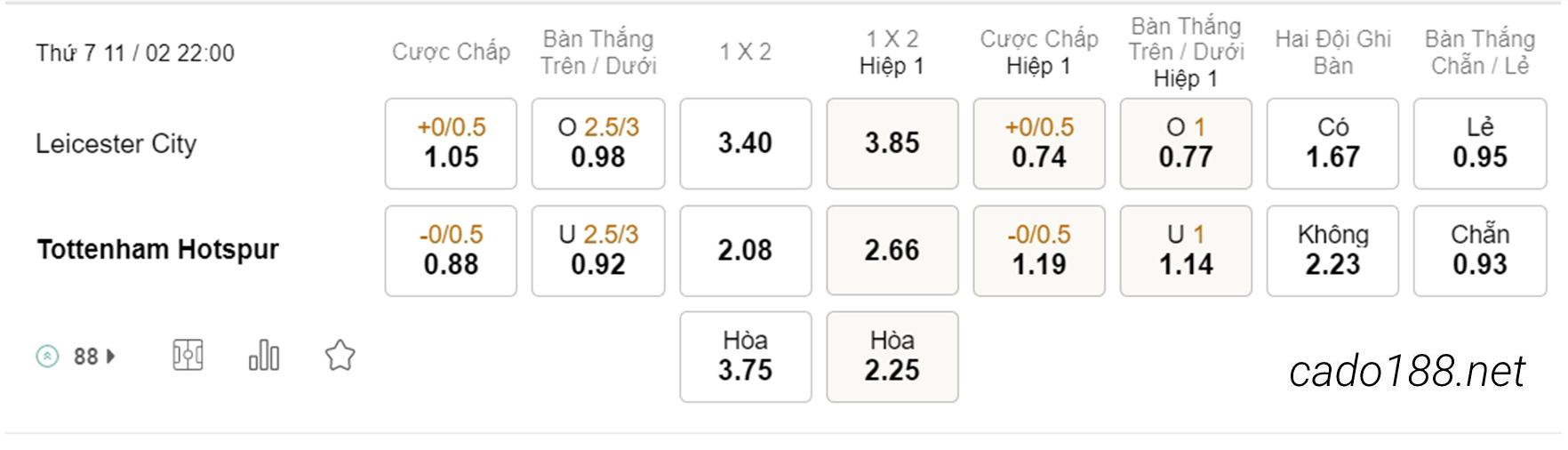Add match to favorites with star icon

340,356
